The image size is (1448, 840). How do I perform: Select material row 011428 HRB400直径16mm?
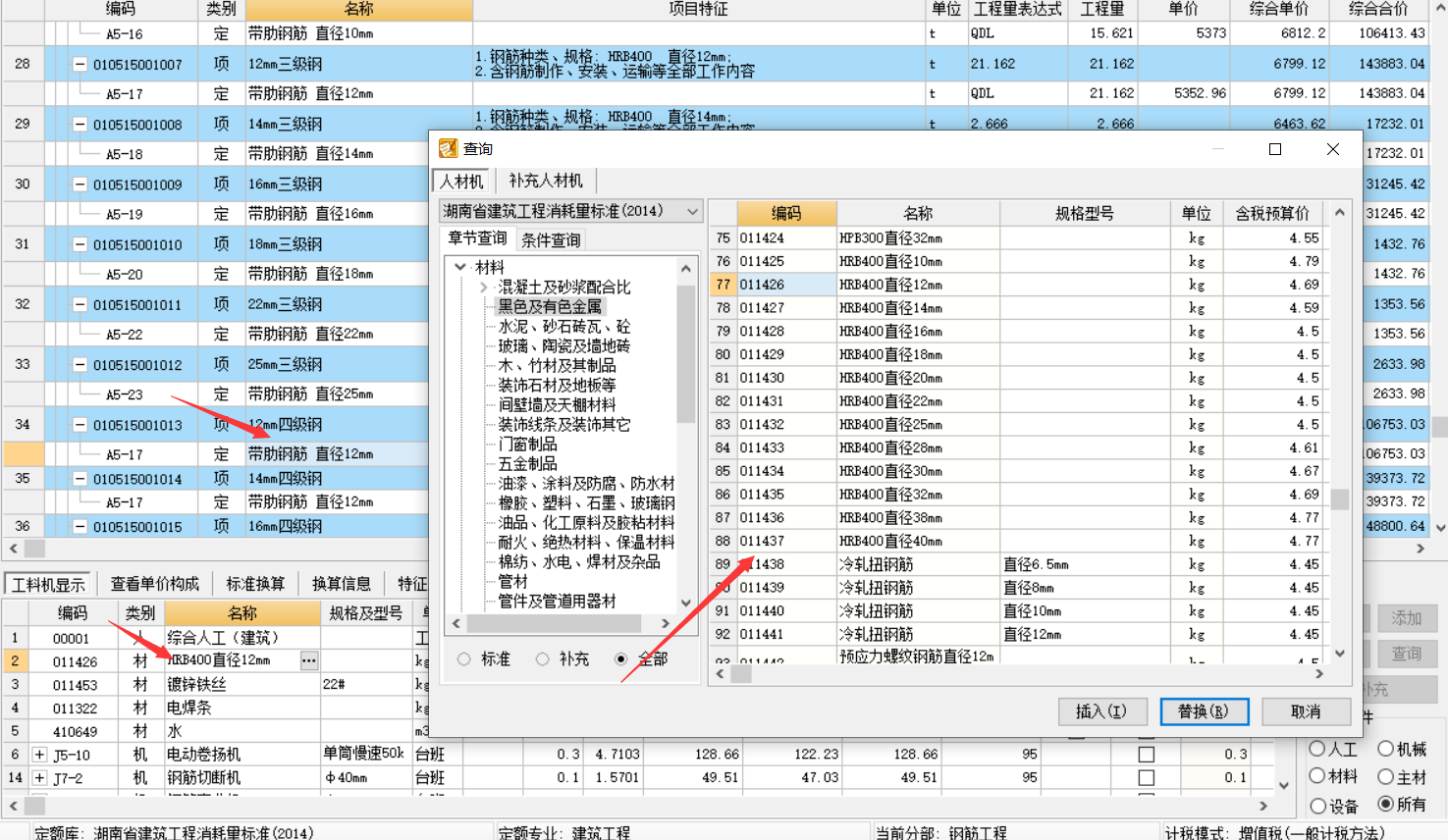point(1017,332)
